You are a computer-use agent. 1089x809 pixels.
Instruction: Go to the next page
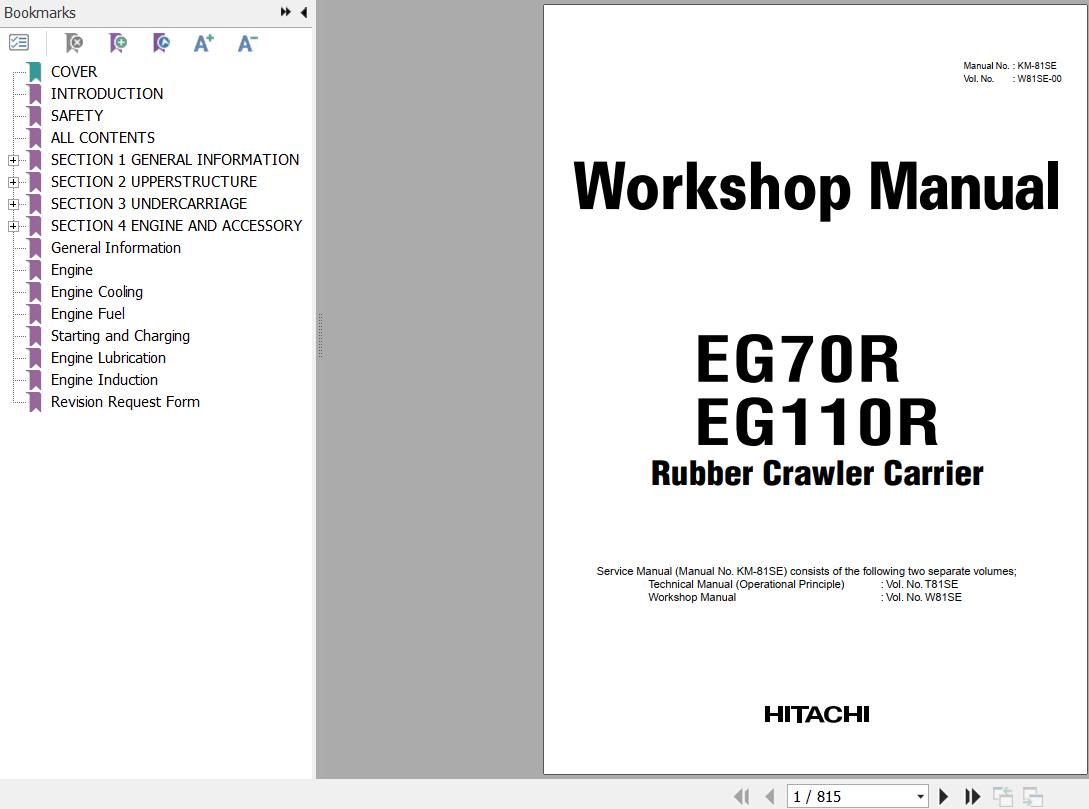pos(943,797)
